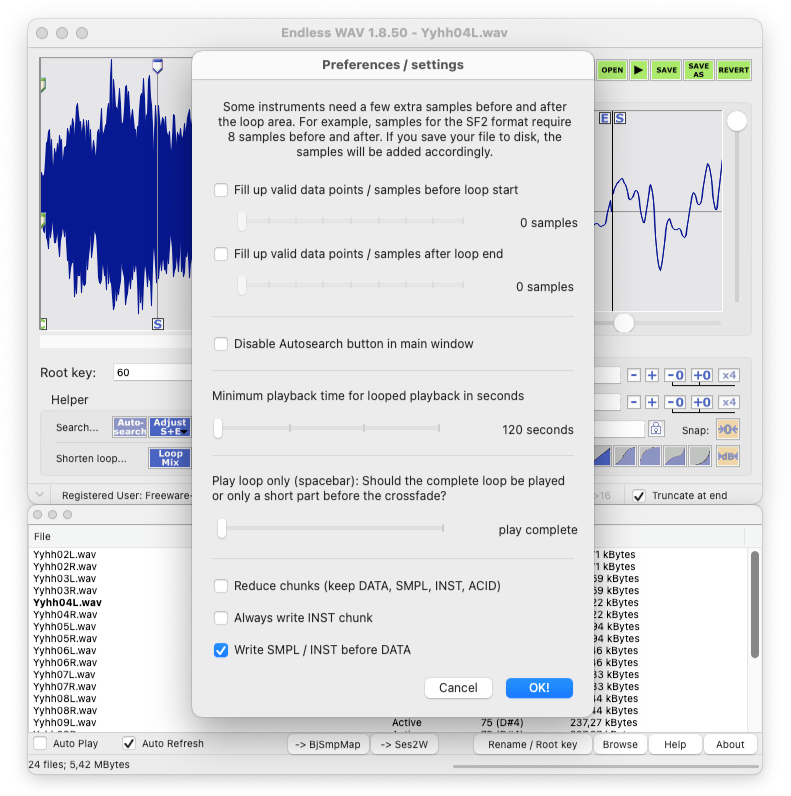Click the +0 button in the lower stepper row
This screenshot has height=796, width=791.
[702, 402]
